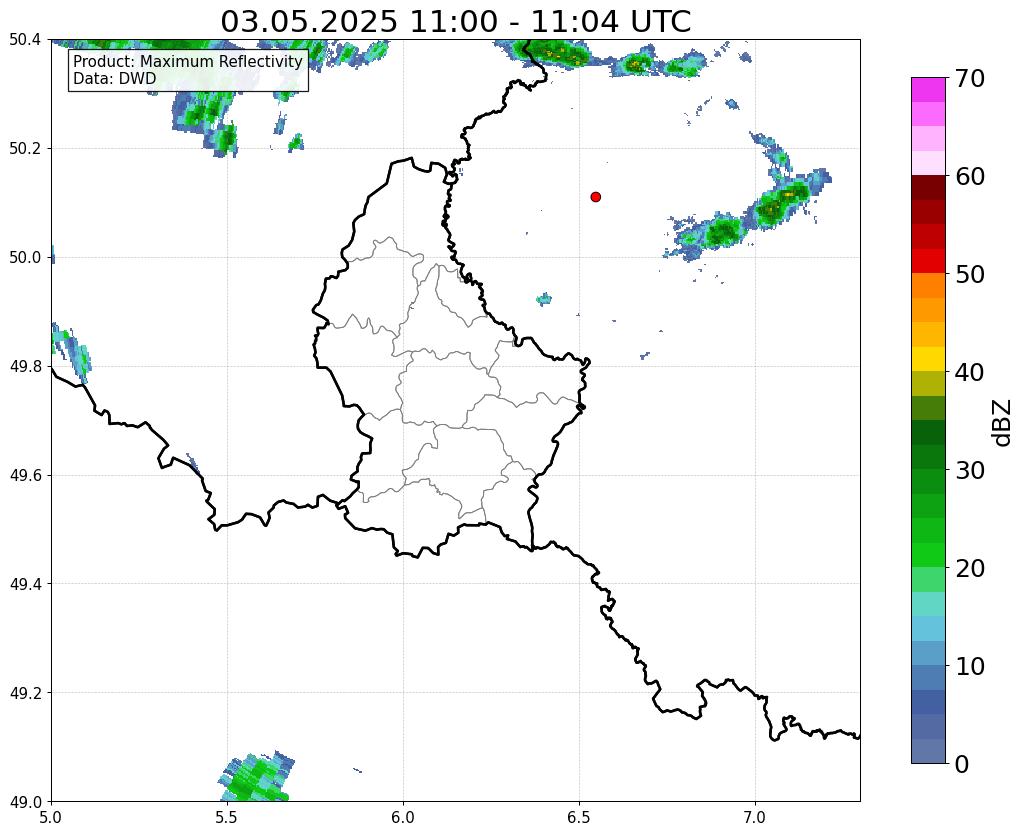This screenshot has width=1023, height=834.
Task: Click the latitude axis label 50.4
Action: (x=25, y=40)
